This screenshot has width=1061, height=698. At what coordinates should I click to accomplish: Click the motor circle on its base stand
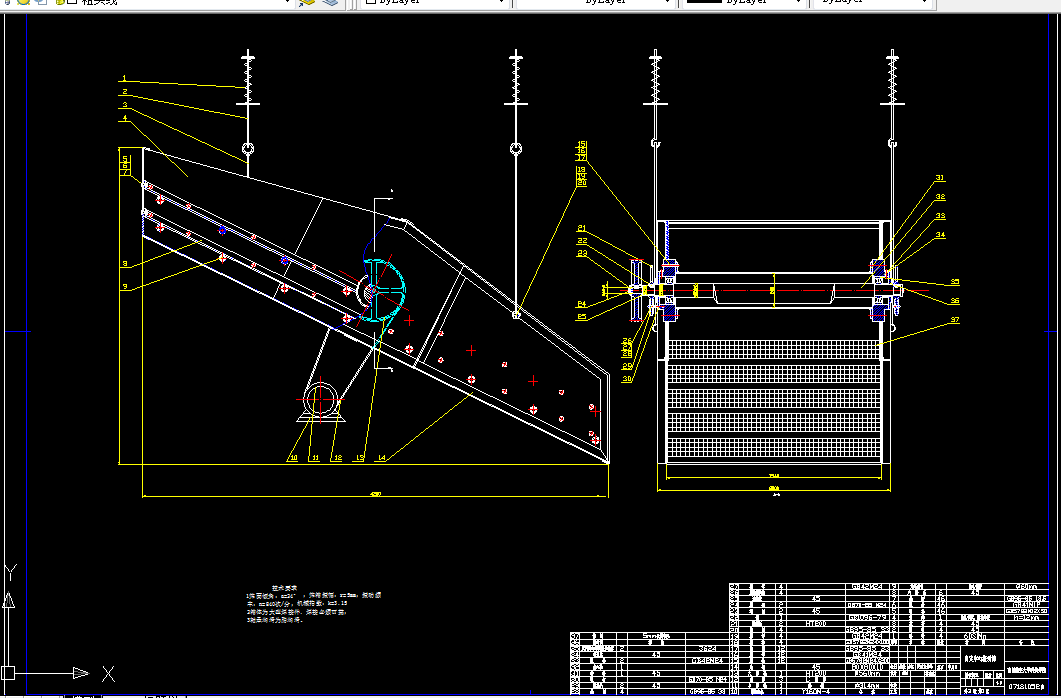coord(319,398)
